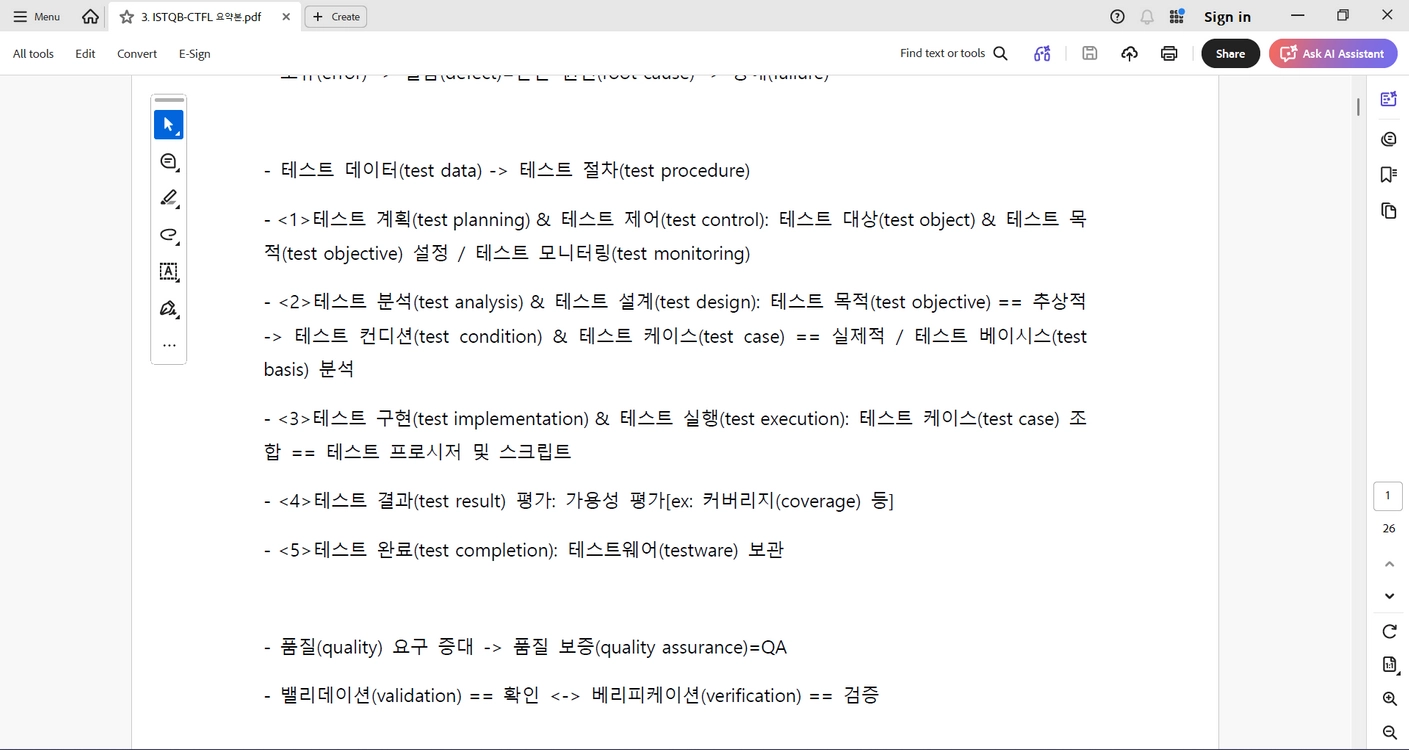The height and width of the screenshot is (750, 1409).
Task: Open the hamburger Menu
Action: point(37,17)
